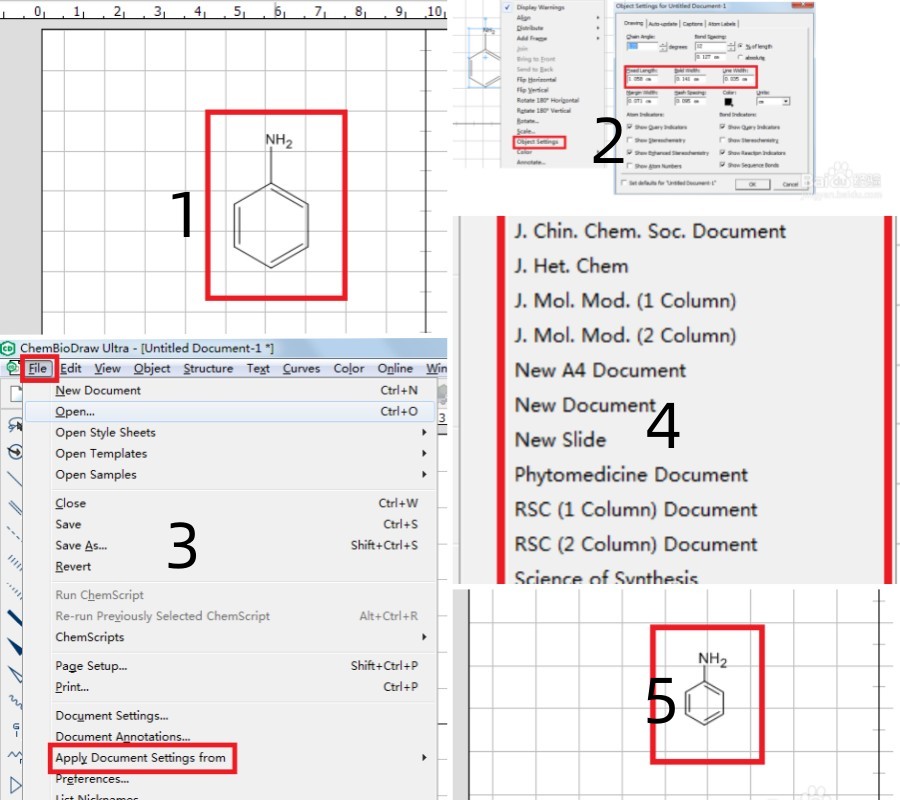
Task: Enable Show Atom Numbers checkbox
Action: pyautogui.click(x=630, y=166)
